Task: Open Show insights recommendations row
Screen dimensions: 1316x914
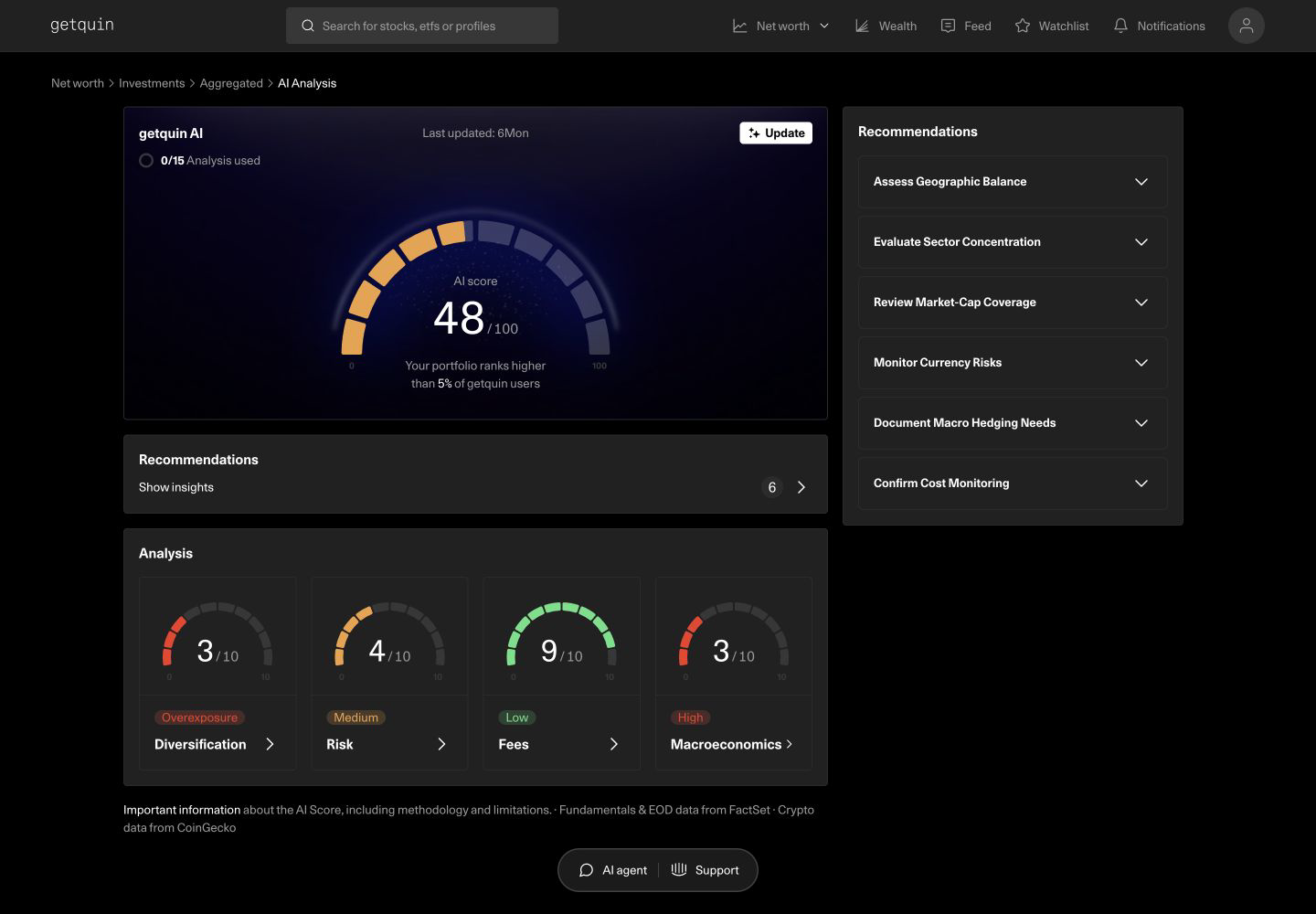Action: [475, 487]
